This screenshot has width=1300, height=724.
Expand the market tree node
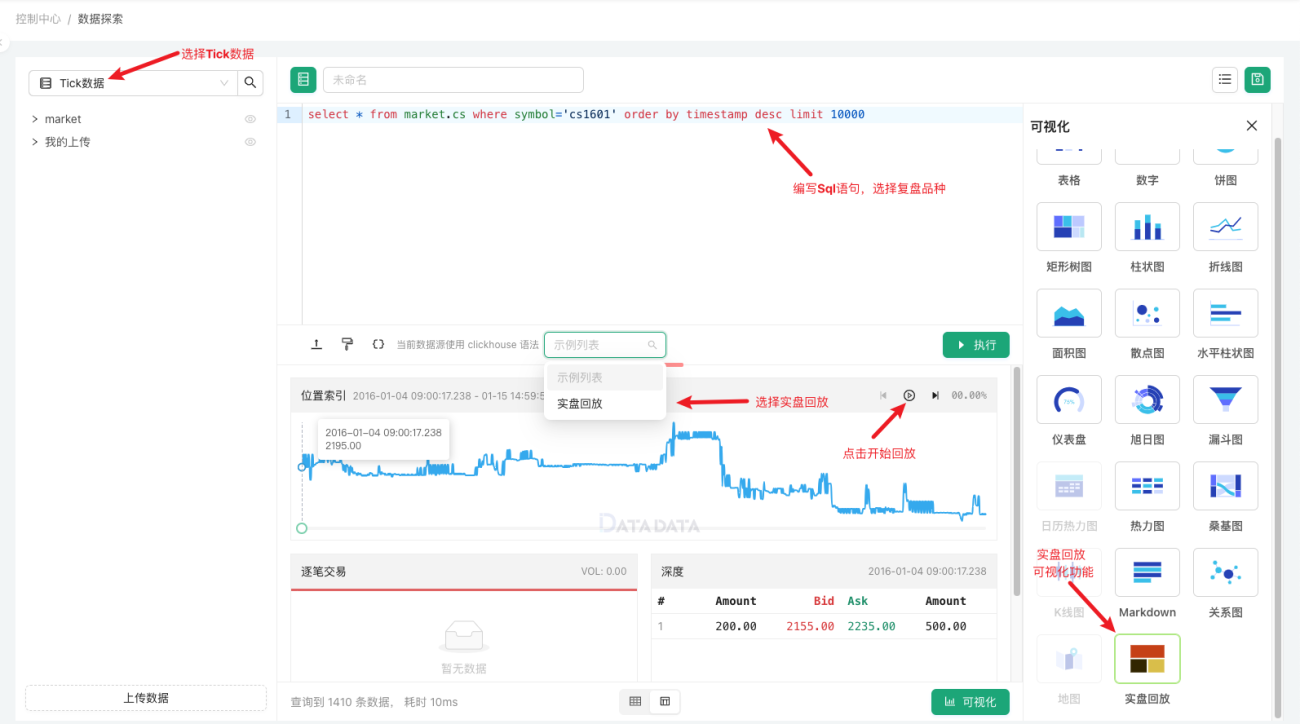pyautogui.click(x=35, y=119)
